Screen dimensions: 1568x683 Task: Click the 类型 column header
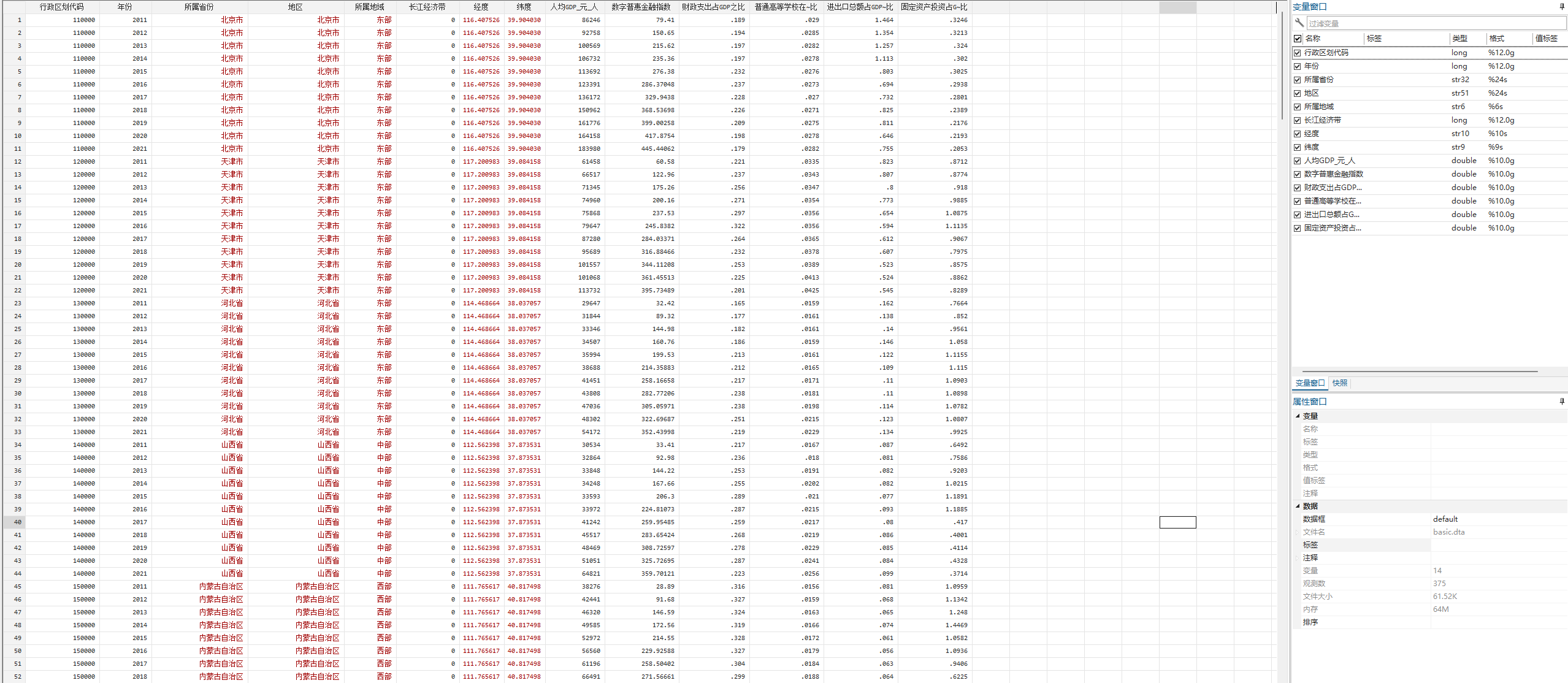click(1459, 39)
